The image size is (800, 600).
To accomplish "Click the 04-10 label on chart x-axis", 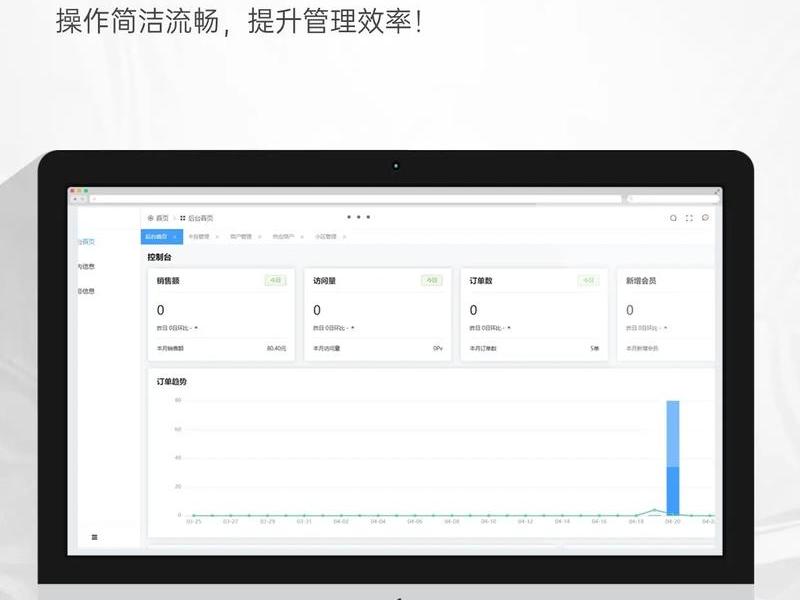I will (488, 522).
